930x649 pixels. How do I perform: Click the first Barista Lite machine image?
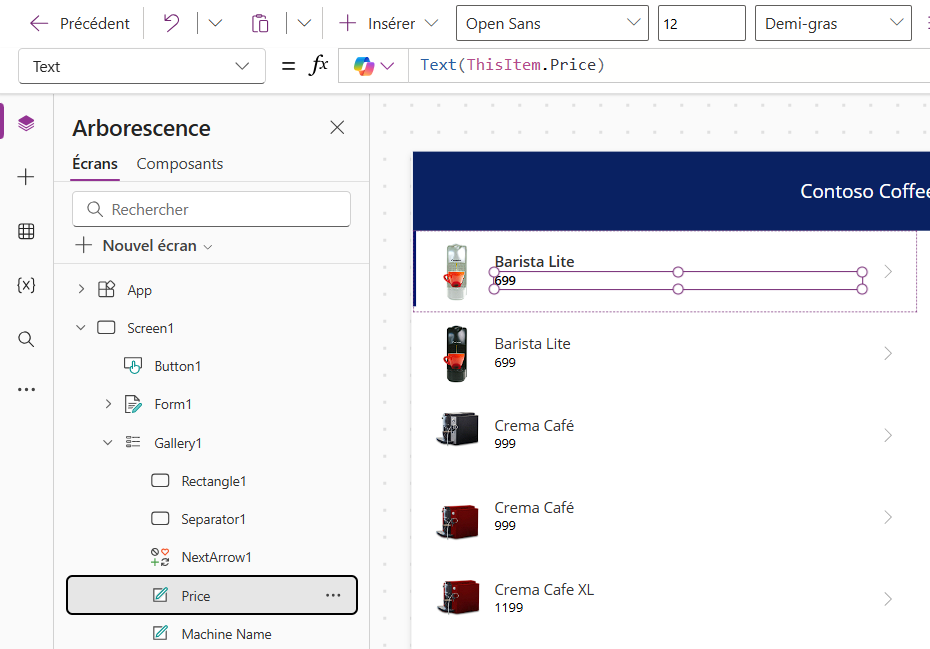pos(456,272)
